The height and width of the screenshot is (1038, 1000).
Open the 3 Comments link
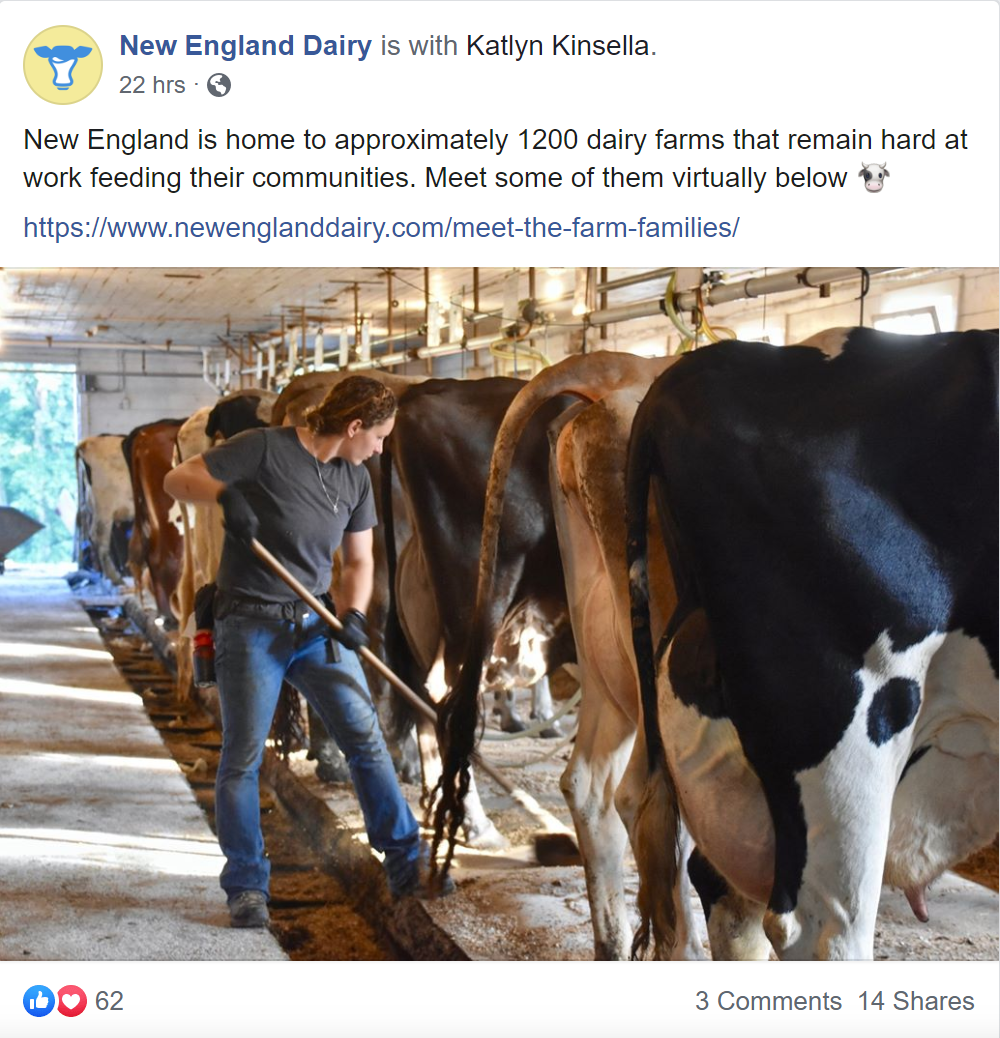click(x=768, y=1001)
